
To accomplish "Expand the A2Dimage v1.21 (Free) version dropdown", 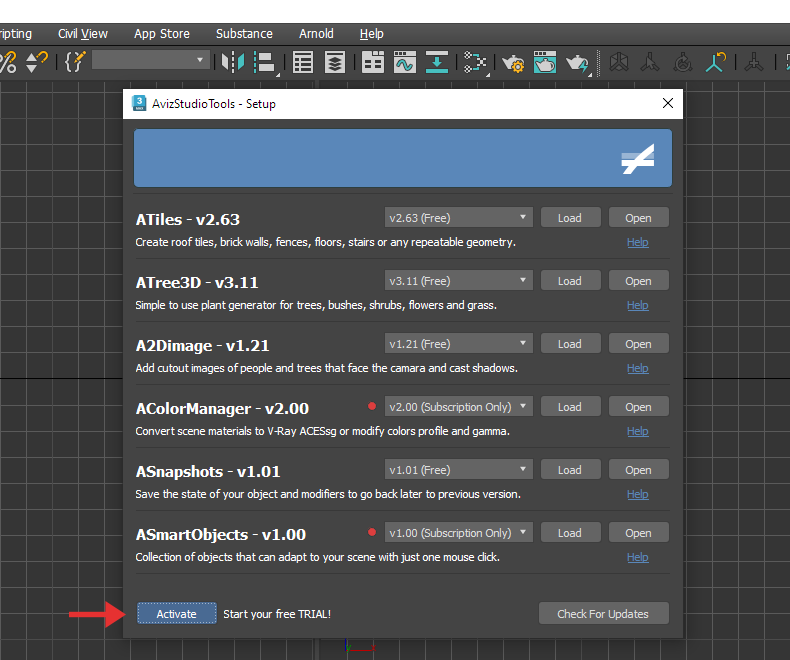I will click(458, 344).
